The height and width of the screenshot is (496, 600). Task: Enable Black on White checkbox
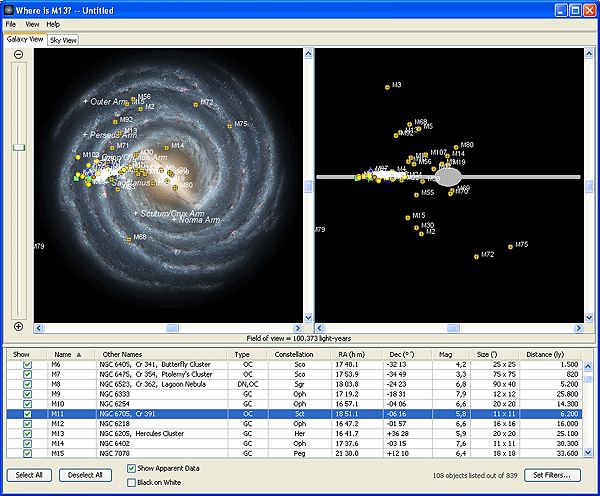[131, 483]
